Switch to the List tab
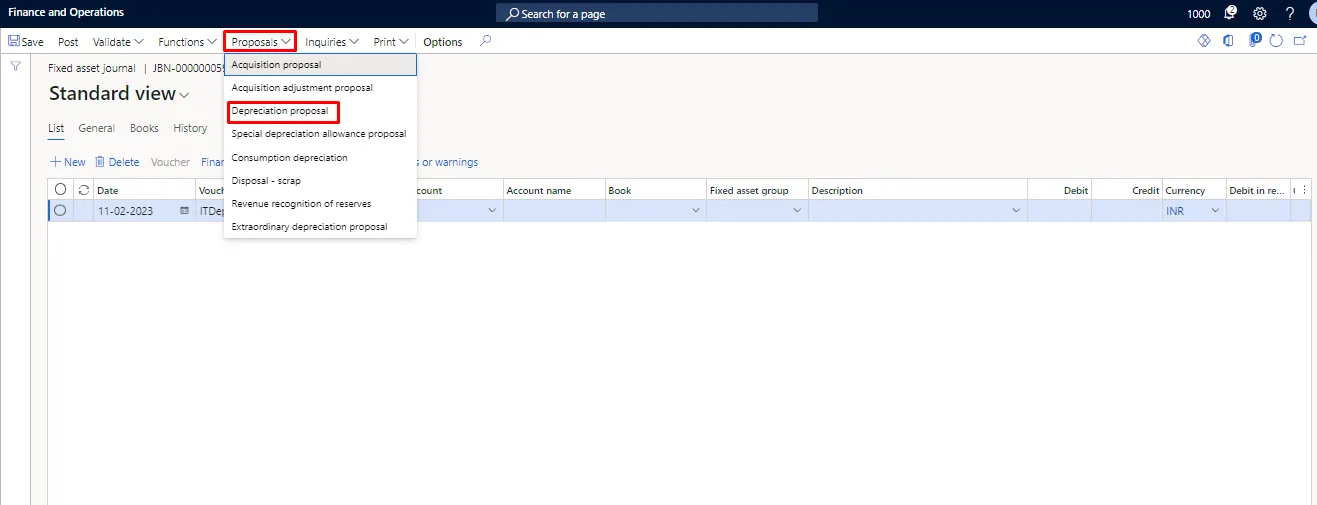Viewport: 1317px width, 505px height. click(x=56, y=128)
